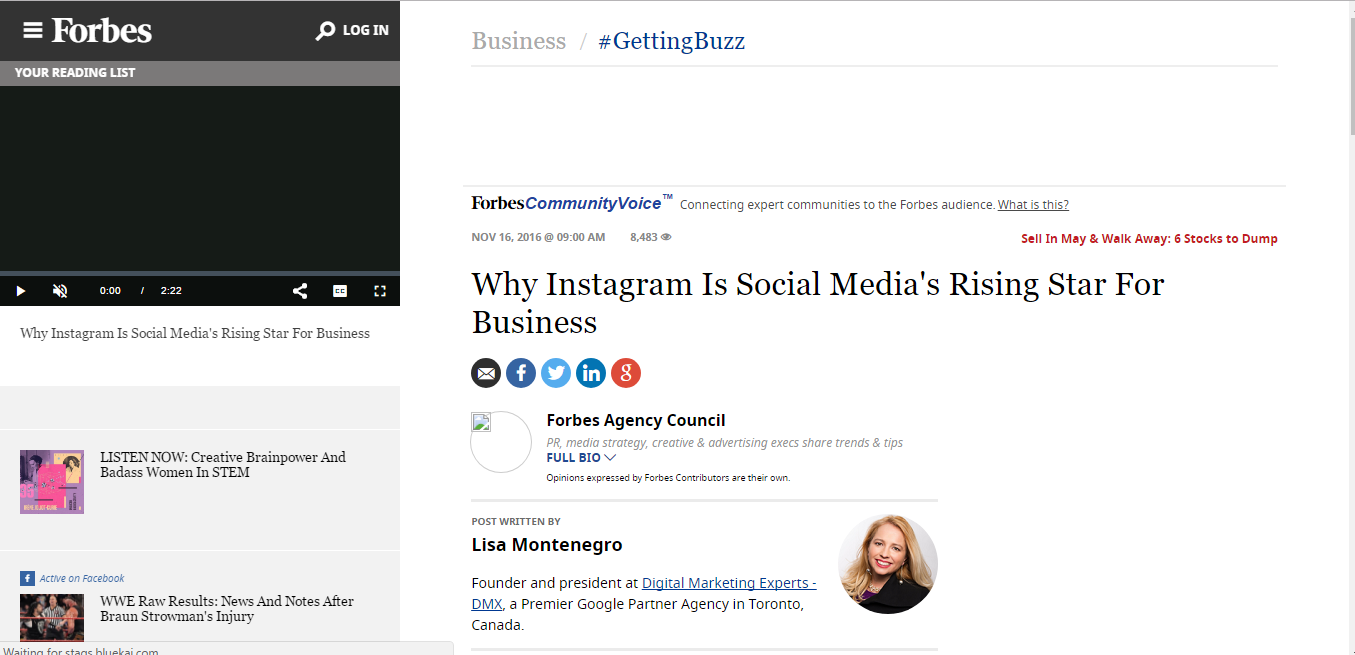The height and width of the screenshot is (655, 1355).
Task: Share article on Facebook
Action: tap(521, 373)
